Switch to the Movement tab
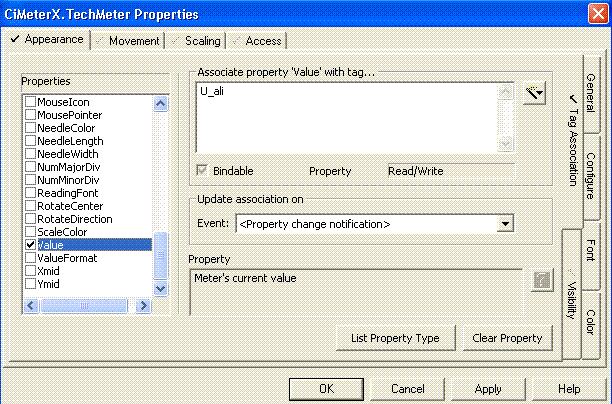This screenshot has height=404, width=612. pos(127,41)
